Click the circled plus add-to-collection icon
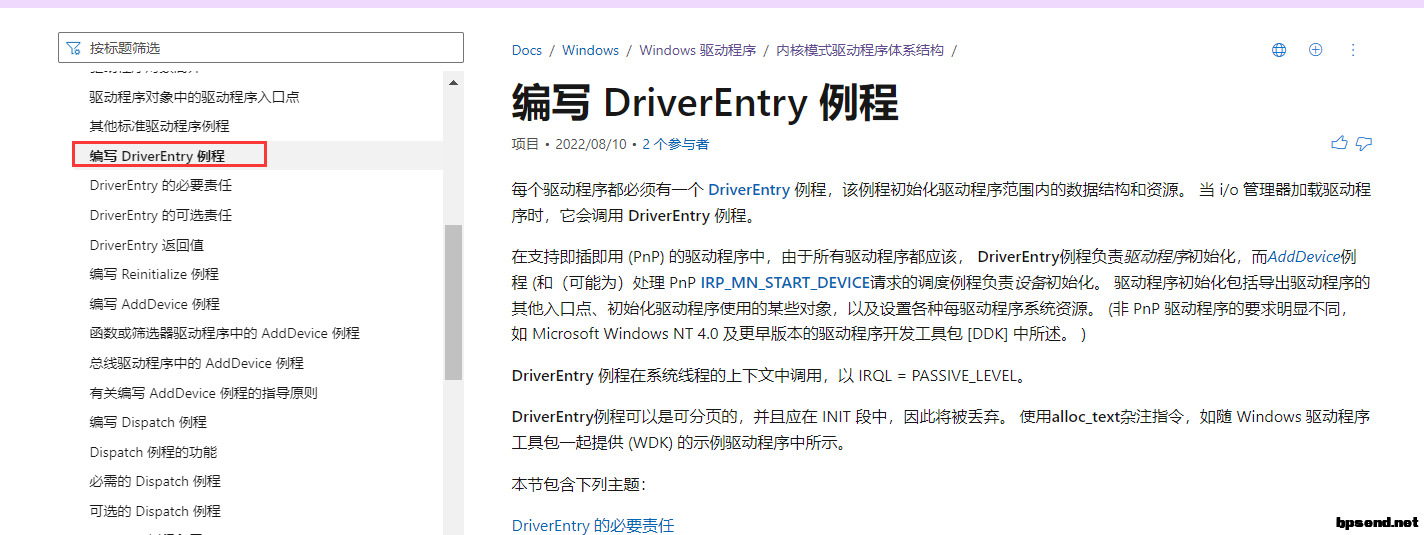The width and height of the screenshot is (1424, 535). tap(1316, 50)
